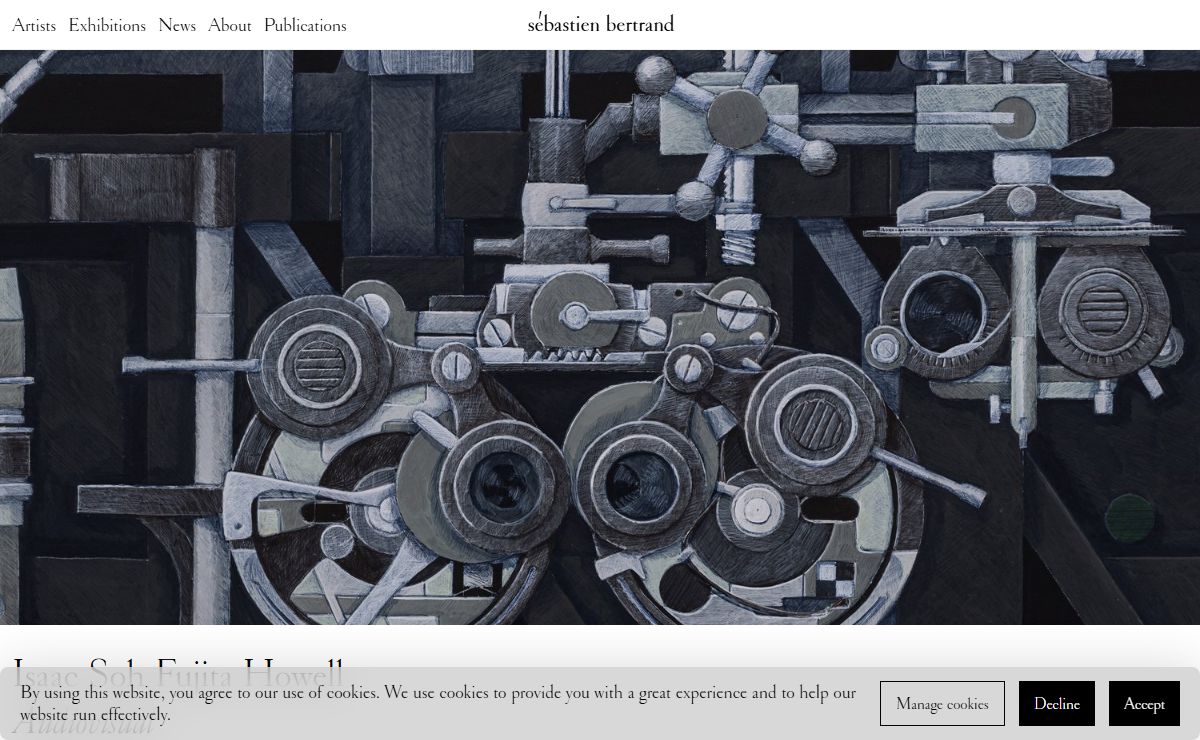Viewport: 1200px width, 740px height.
Task: Click the cookie notice text
Action: click(x=438, y=703)
